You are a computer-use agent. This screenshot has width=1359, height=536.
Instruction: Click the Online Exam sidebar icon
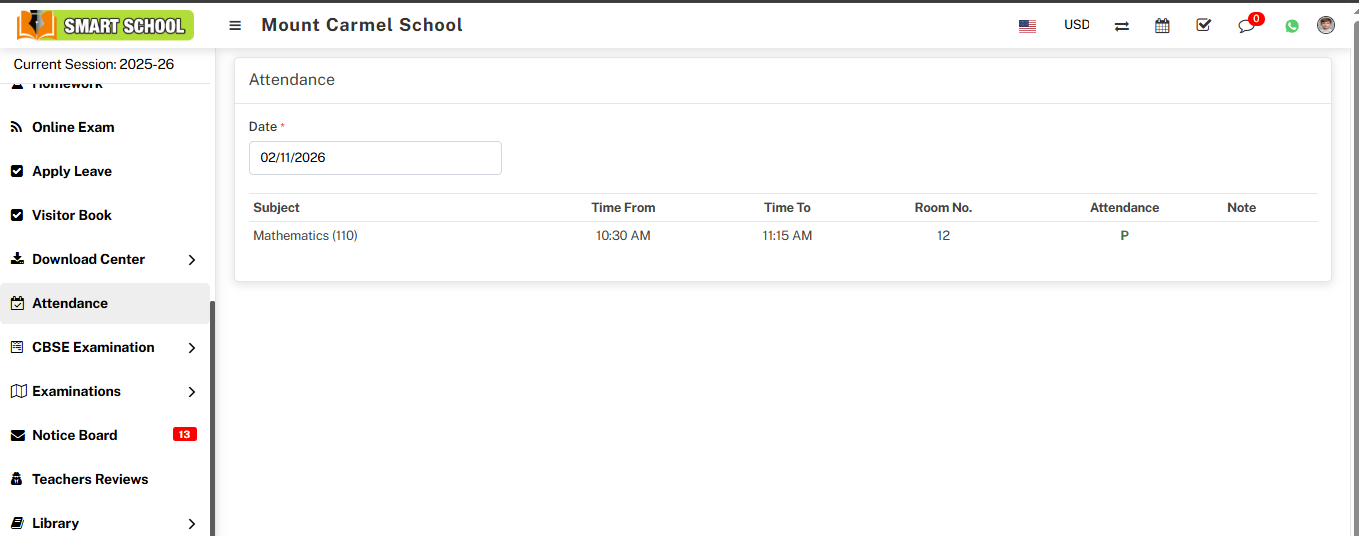16,127
